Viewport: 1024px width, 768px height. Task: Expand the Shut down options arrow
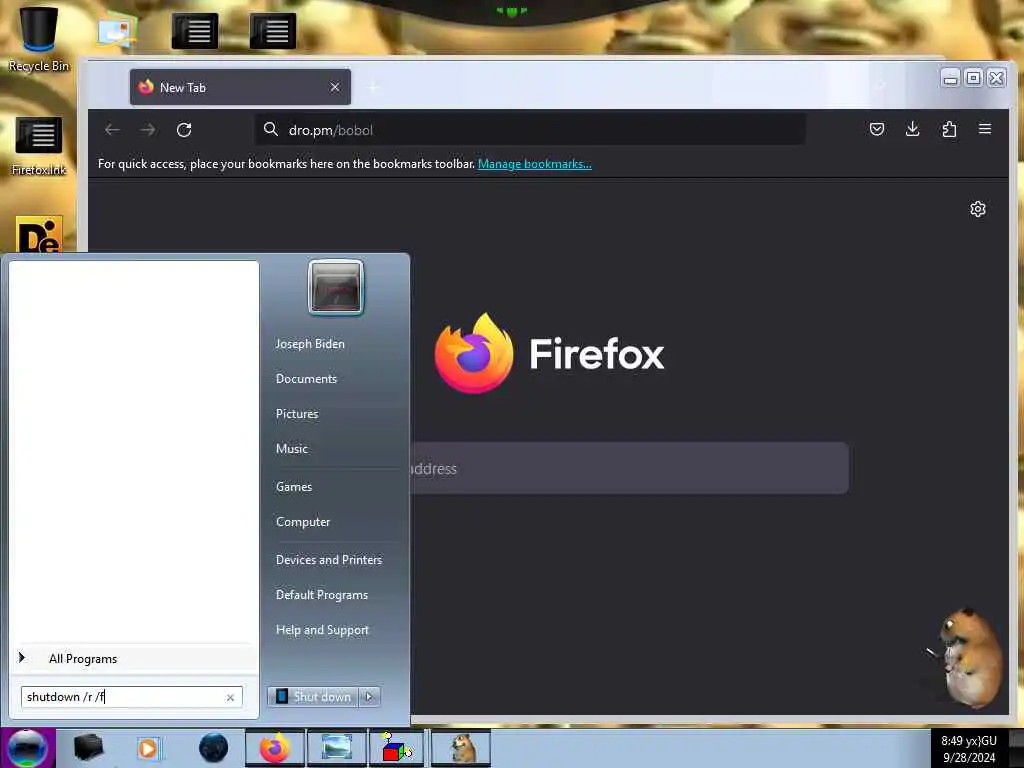coord(370,697)
